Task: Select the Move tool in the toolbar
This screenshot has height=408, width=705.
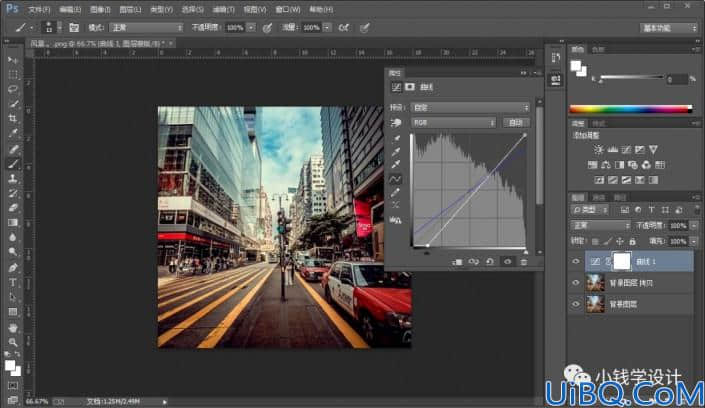Action: [13, 60]
